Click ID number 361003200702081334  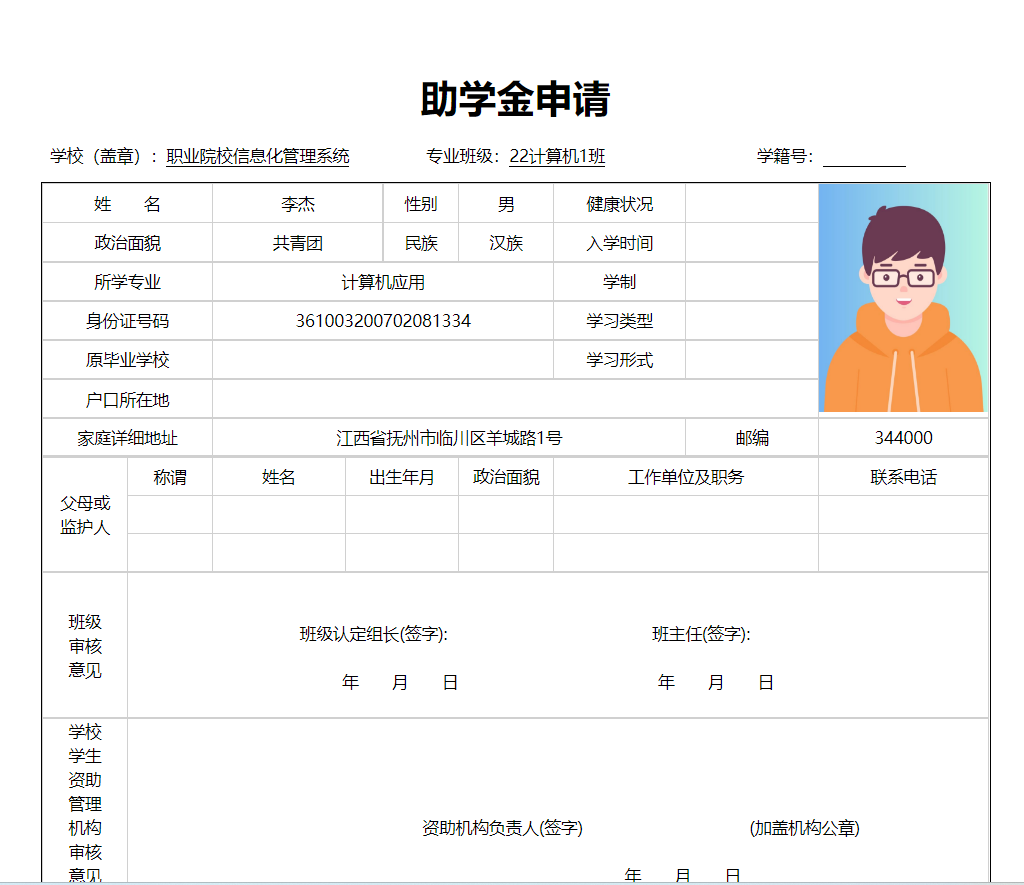[383, 321]
